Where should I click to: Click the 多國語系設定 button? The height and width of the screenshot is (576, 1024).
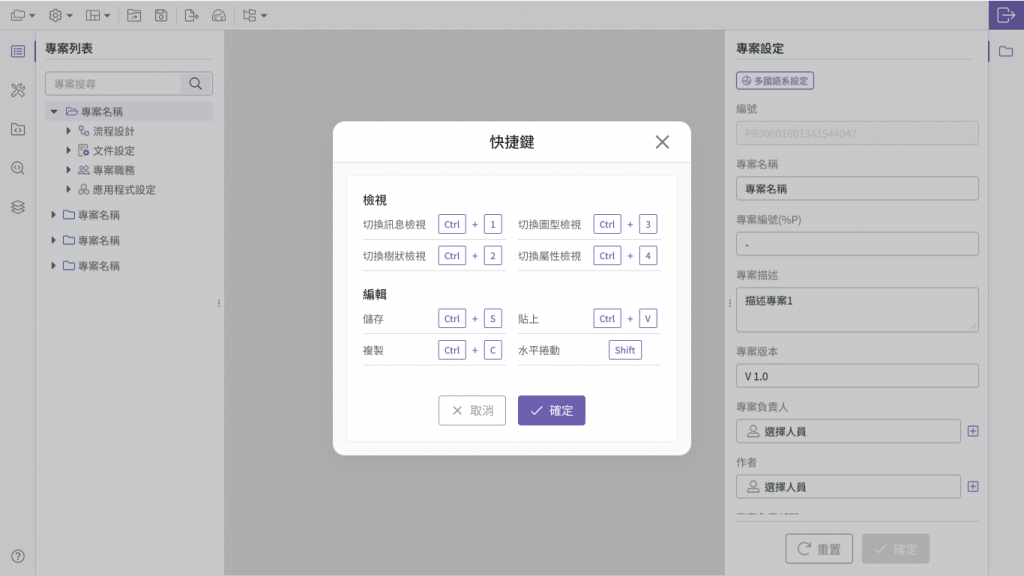pyautogui.click(x=775, y=80)
